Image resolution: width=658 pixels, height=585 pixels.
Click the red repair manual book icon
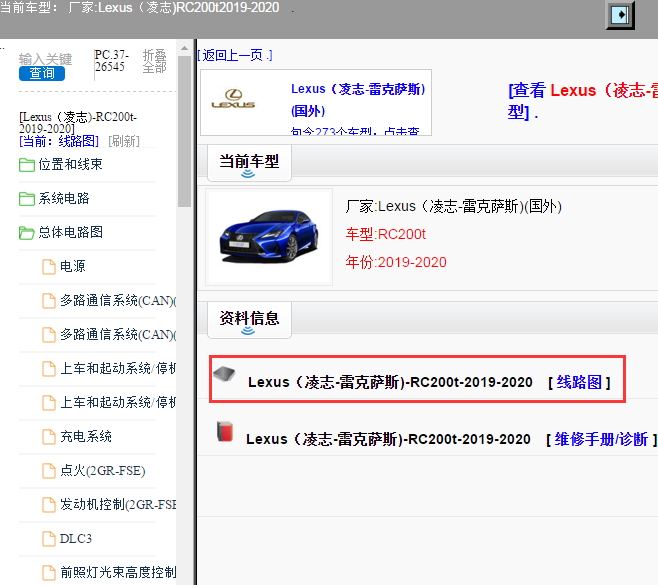pos(225,431)
